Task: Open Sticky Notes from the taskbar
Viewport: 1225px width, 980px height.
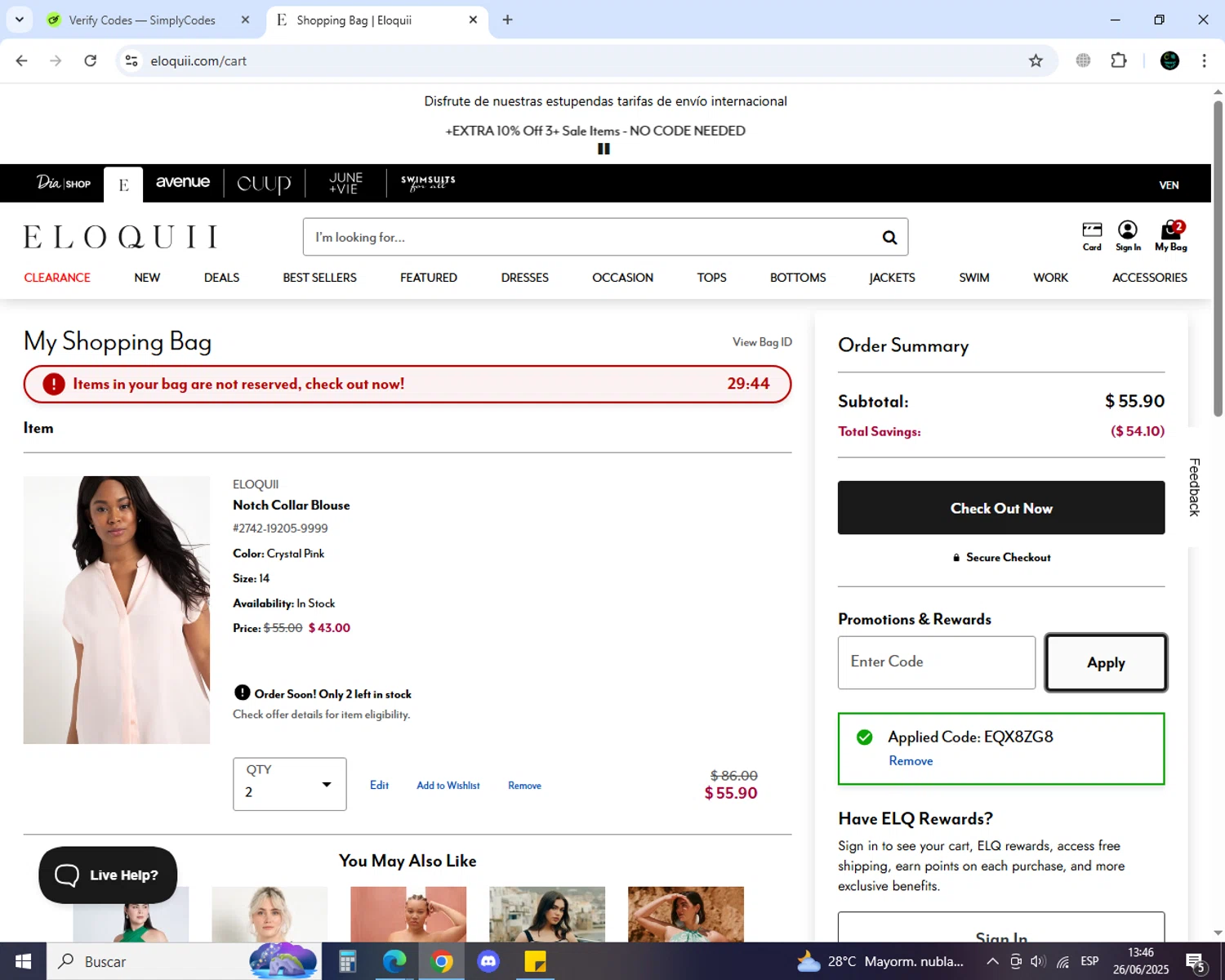Action: pos(535,961)
